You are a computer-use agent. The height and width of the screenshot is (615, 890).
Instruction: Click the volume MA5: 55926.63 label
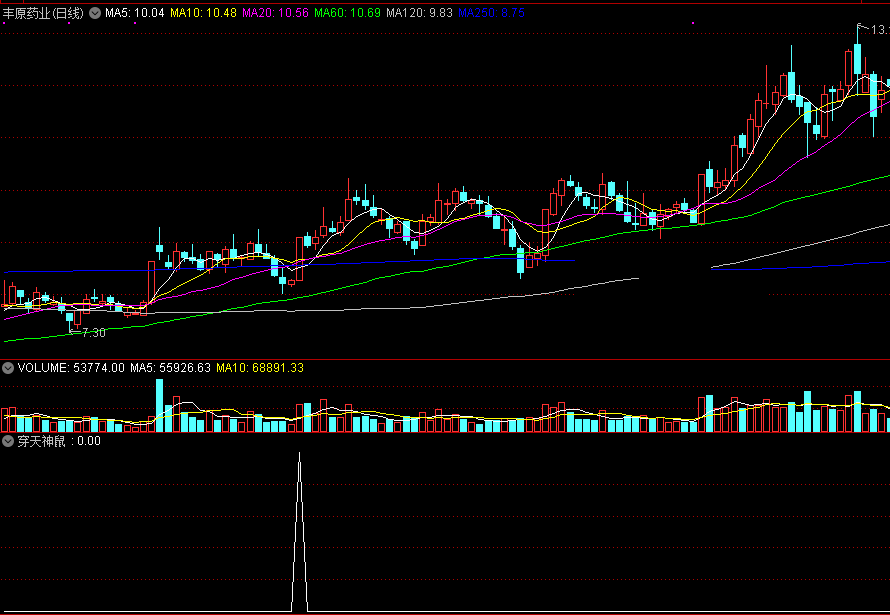click(171, 368)
